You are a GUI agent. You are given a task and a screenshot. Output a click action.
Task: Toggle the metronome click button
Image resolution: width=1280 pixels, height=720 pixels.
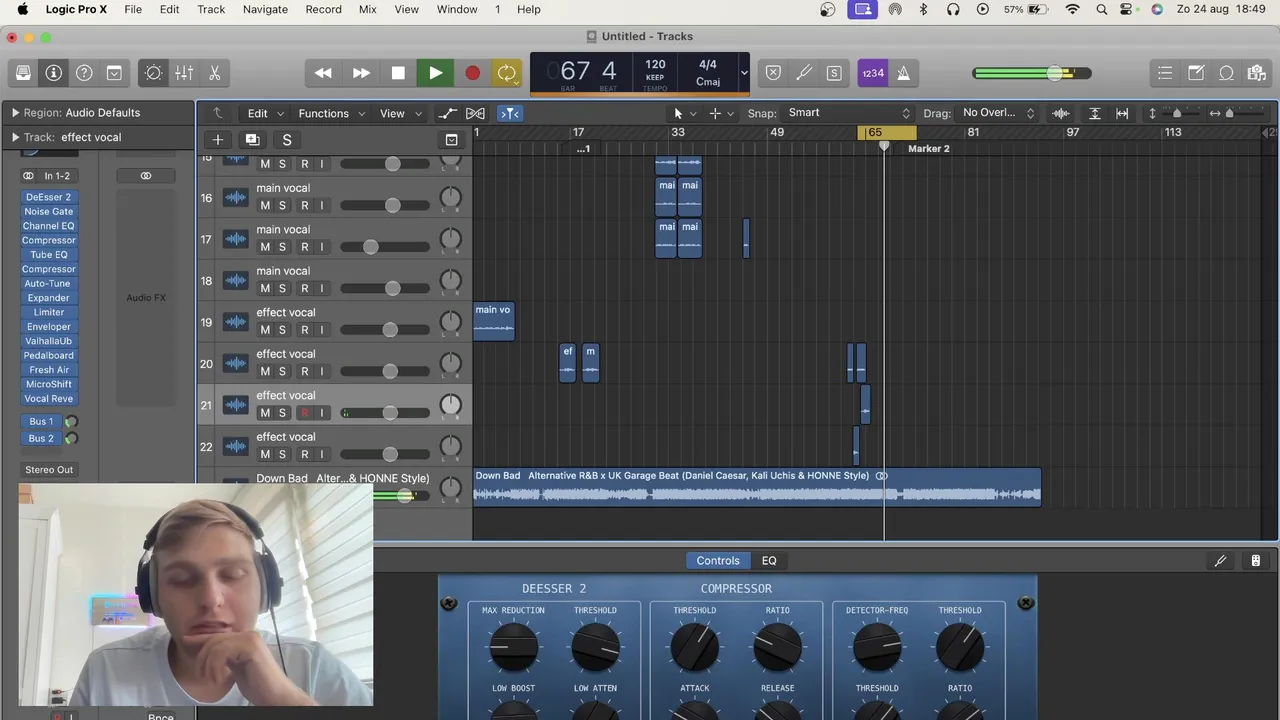(903, 73)
